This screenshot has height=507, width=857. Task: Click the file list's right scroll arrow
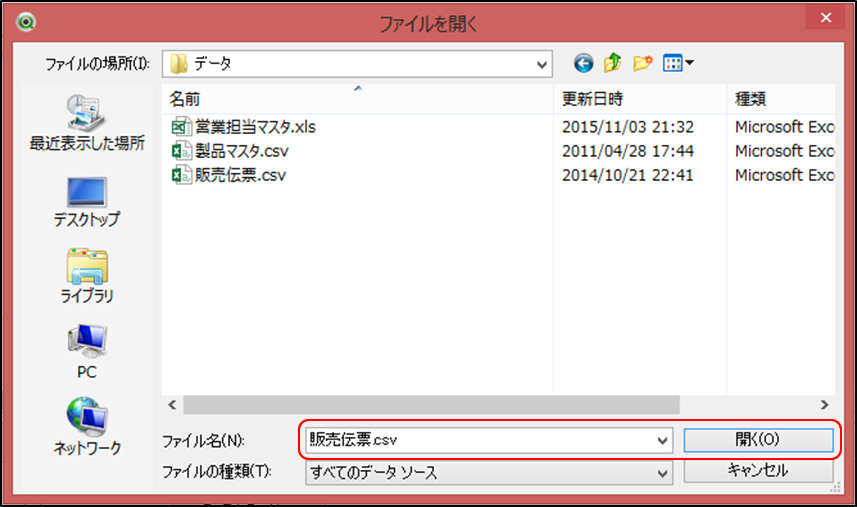pos(824,405)
